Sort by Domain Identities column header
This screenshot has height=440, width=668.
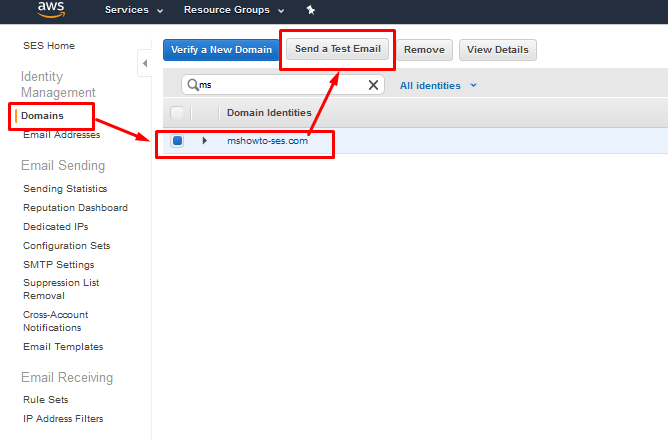[x=269, y=113]
